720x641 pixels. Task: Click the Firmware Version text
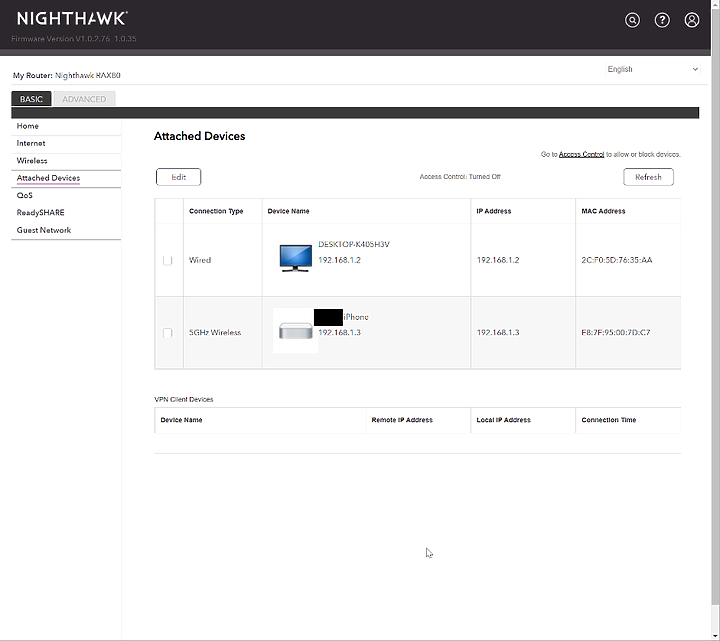click(x=74, y=39)
